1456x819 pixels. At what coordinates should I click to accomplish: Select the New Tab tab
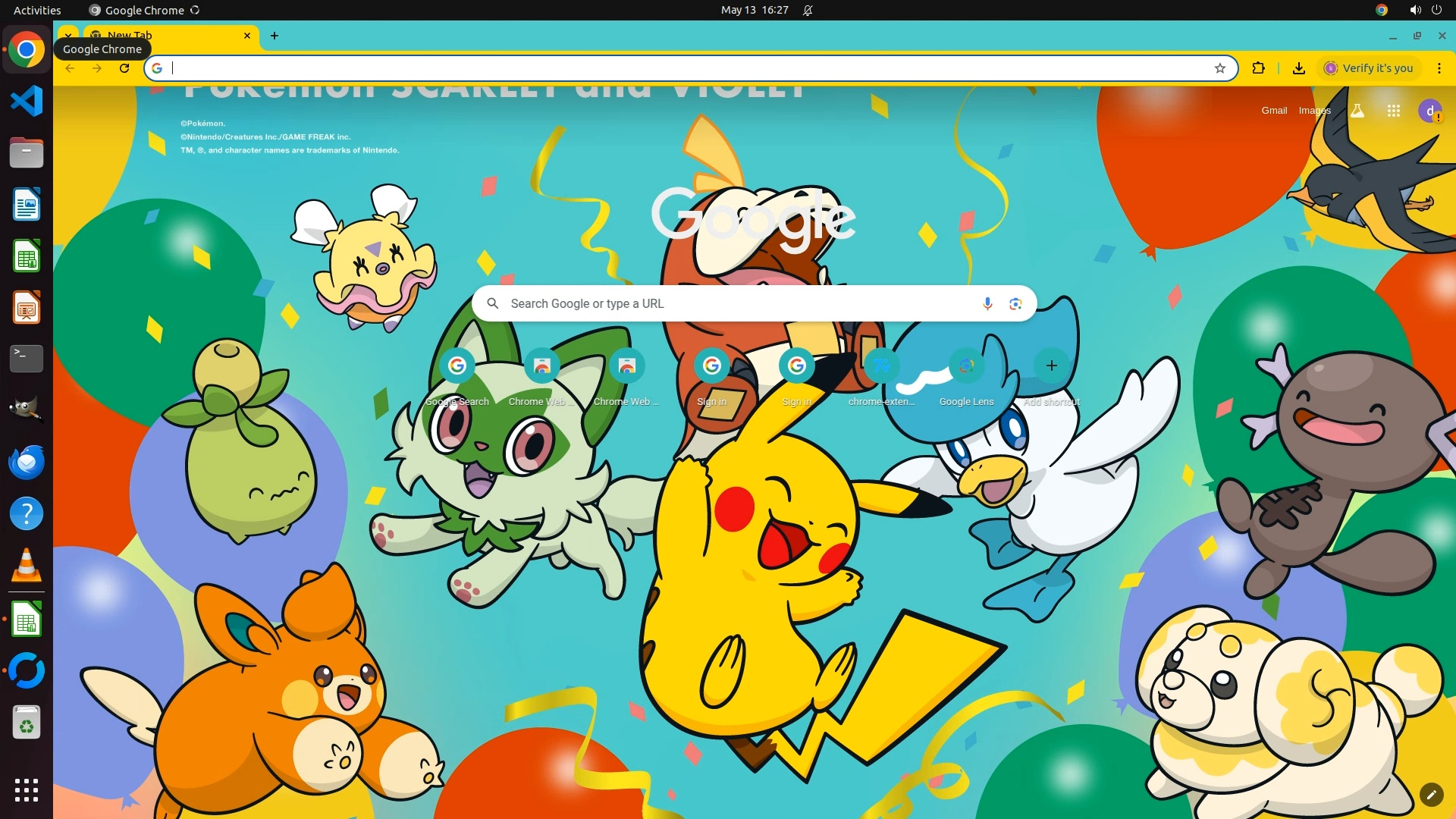click(x=167, y=35)
